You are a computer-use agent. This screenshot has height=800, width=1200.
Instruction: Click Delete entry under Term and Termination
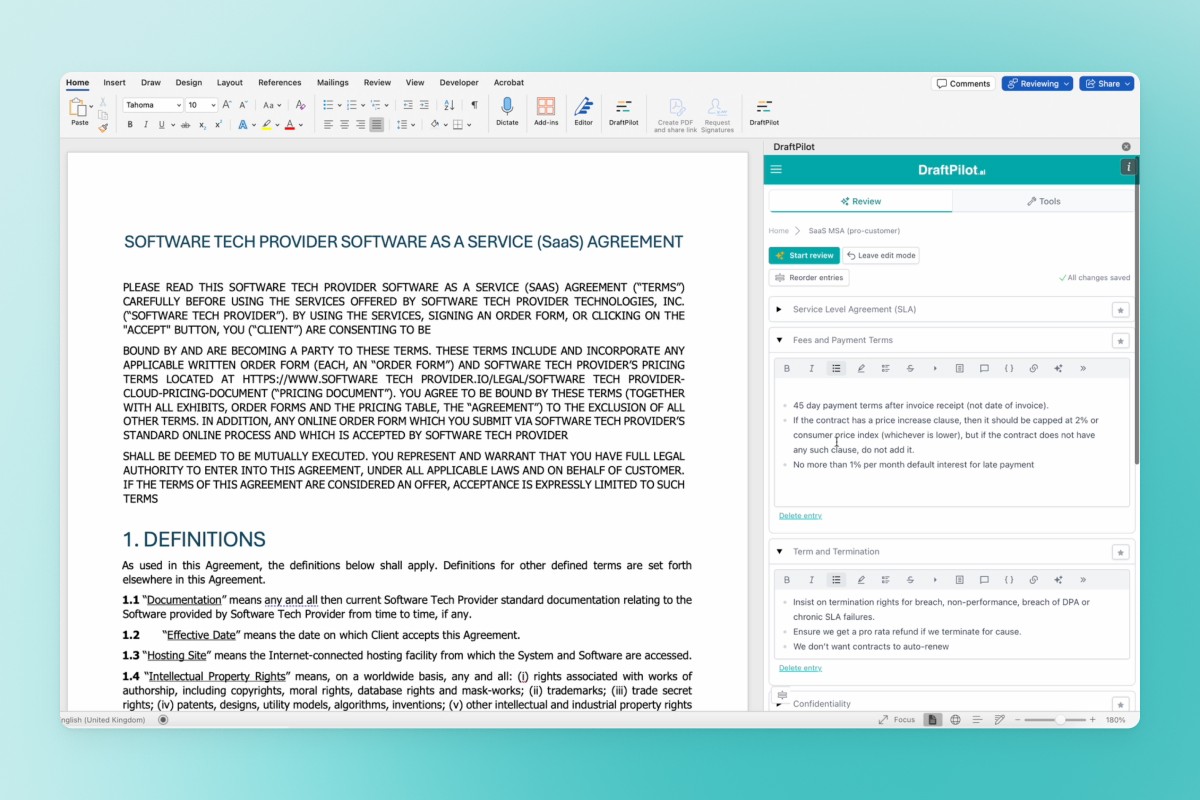800,668
